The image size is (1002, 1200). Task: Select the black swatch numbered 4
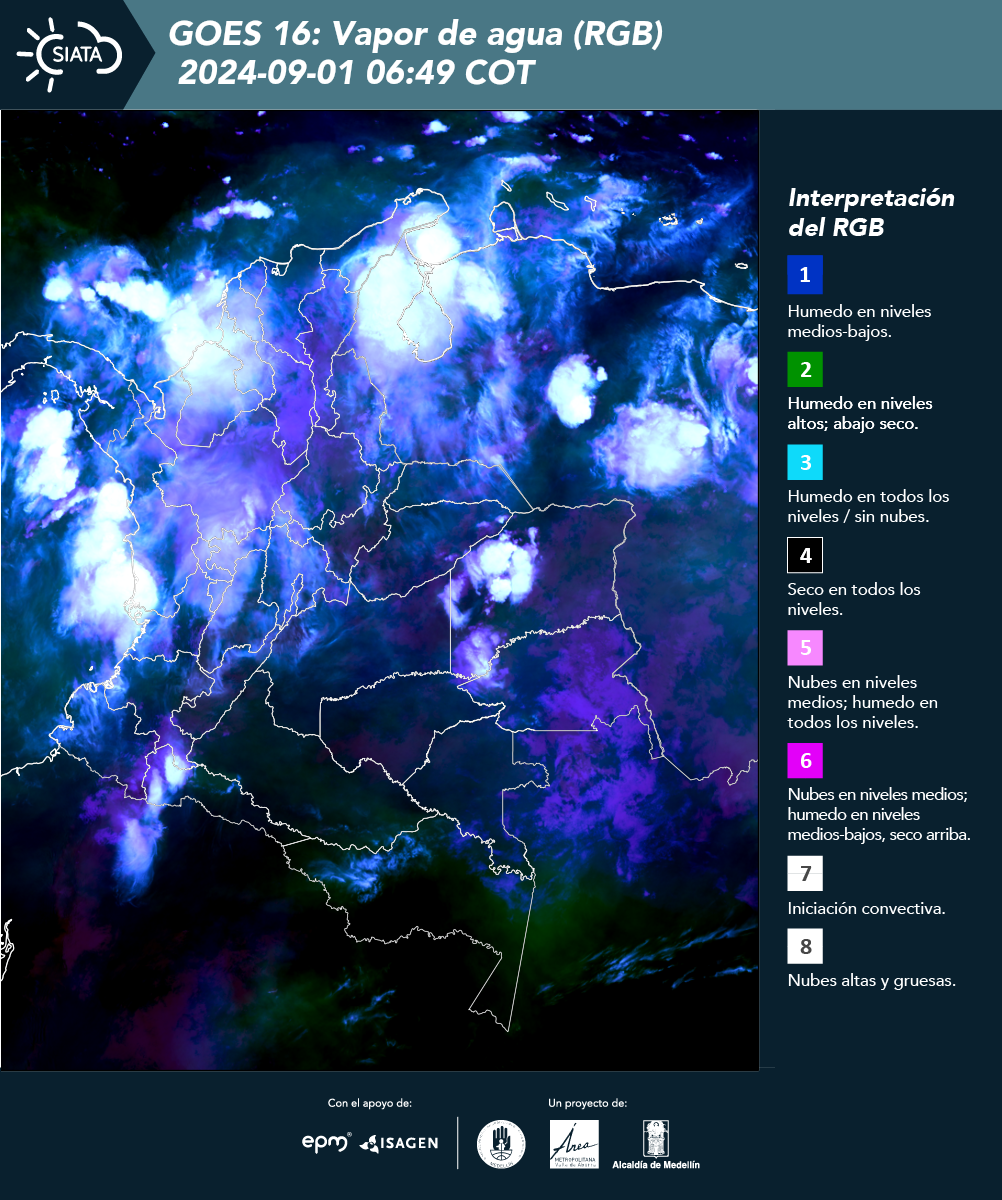click(805, 556)
